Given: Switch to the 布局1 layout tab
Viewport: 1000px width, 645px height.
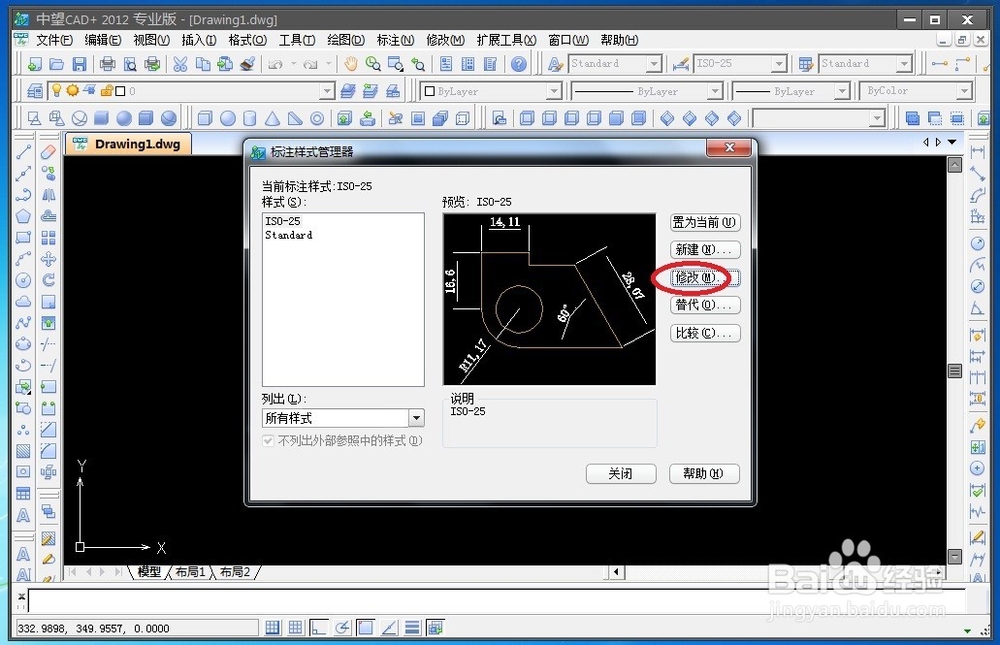Looking at the screenshot, I should pyautogui.click(x=190, y=572).
